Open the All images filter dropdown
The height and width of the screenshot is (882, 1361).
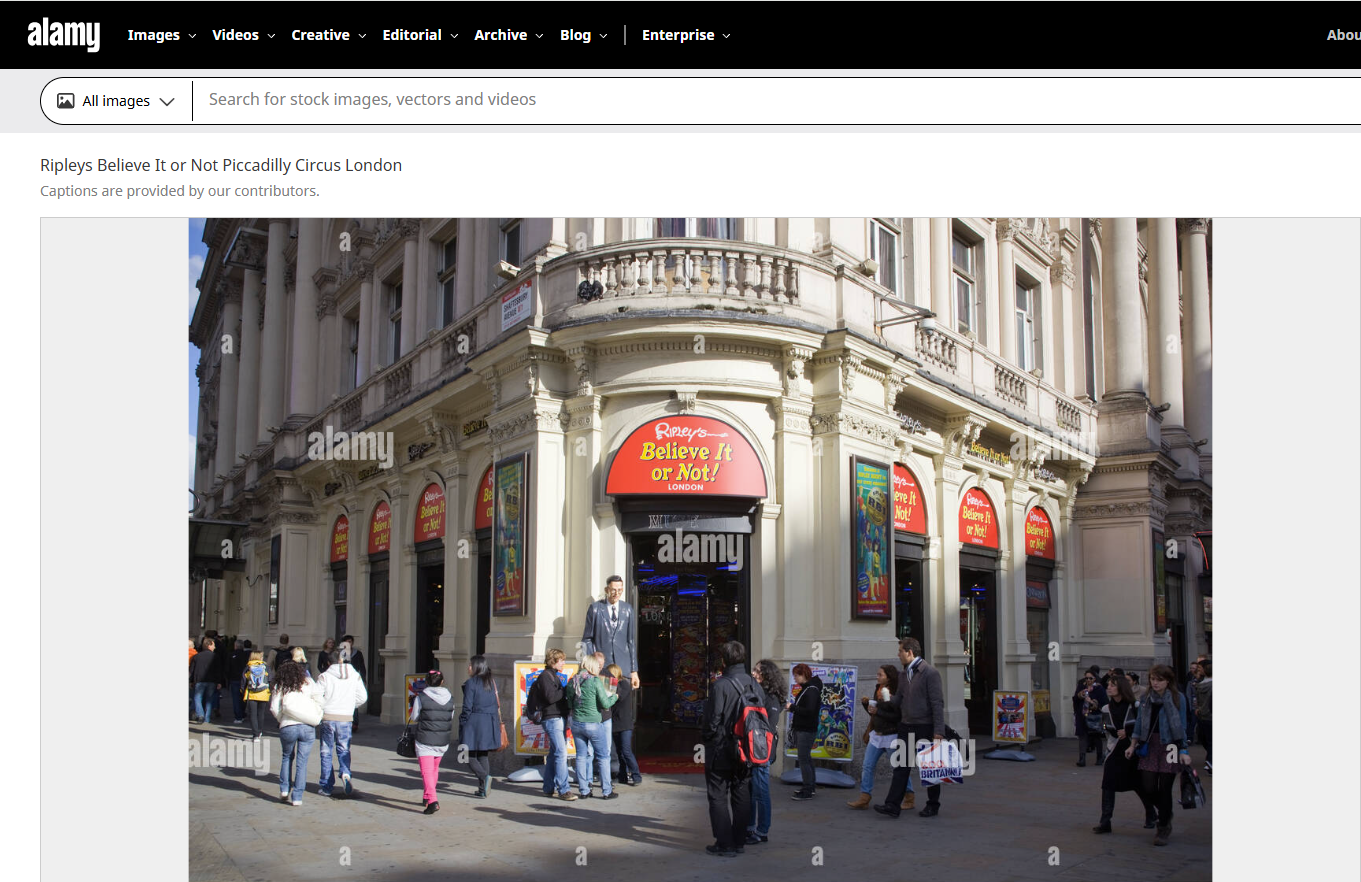[116, 101]
